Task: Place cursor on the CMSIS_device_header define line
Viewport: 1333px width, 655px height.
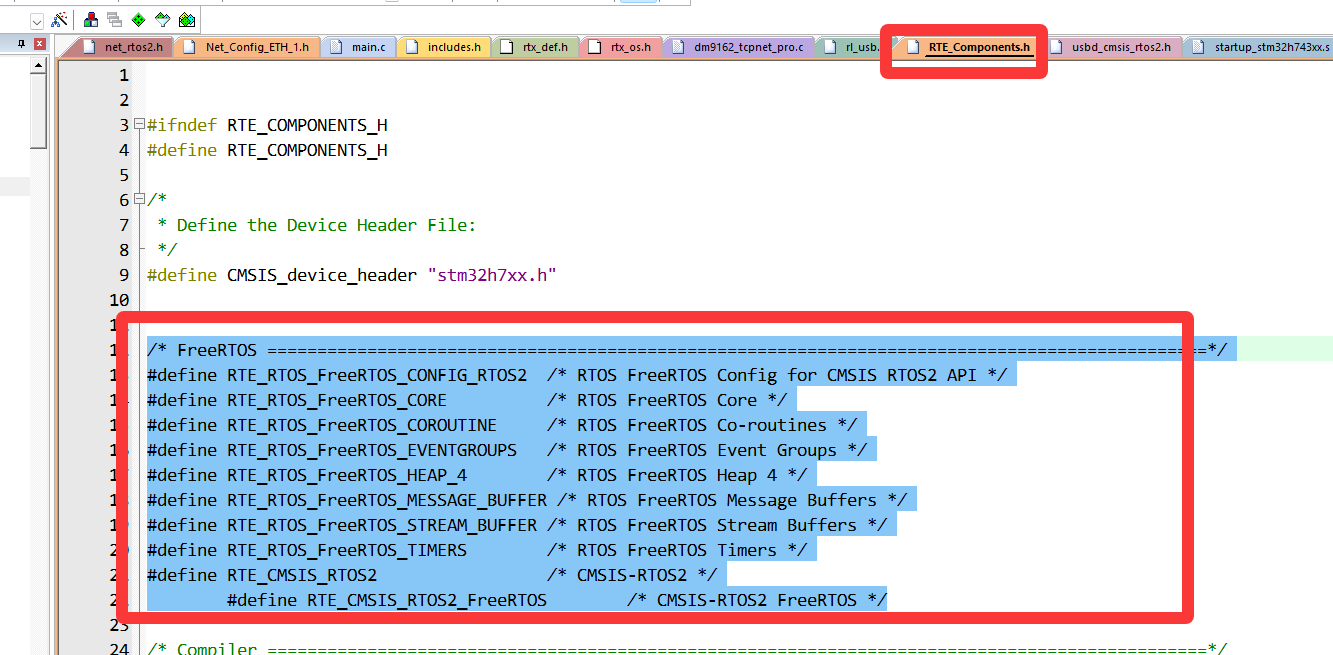Action: [350, 275]
